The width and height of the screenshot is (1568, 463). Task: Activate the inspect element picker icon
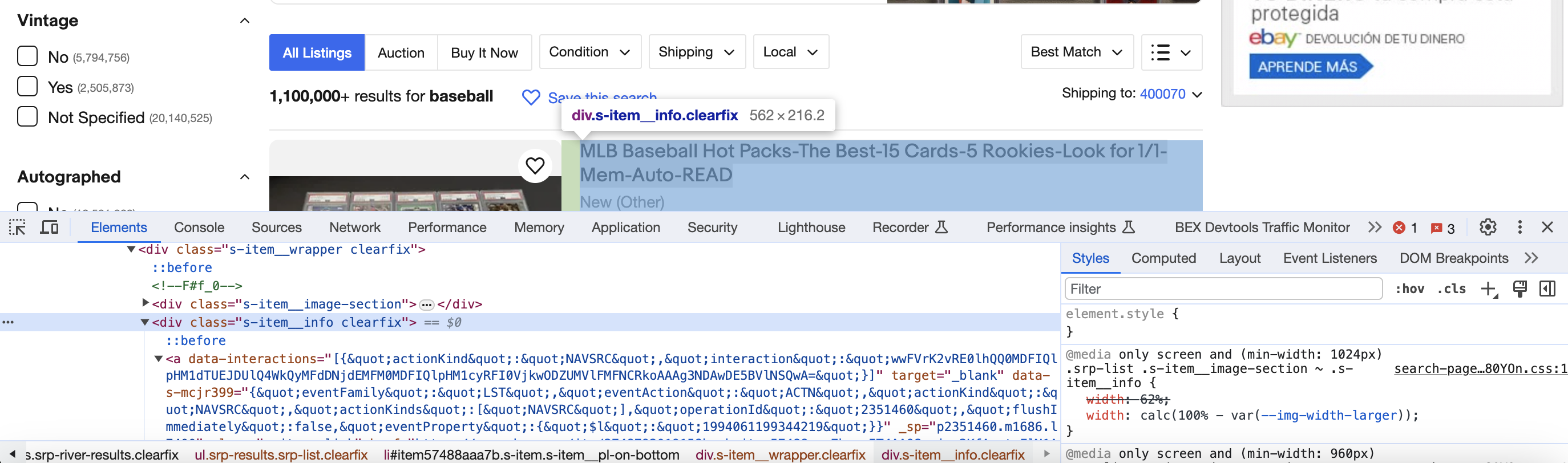17,228
